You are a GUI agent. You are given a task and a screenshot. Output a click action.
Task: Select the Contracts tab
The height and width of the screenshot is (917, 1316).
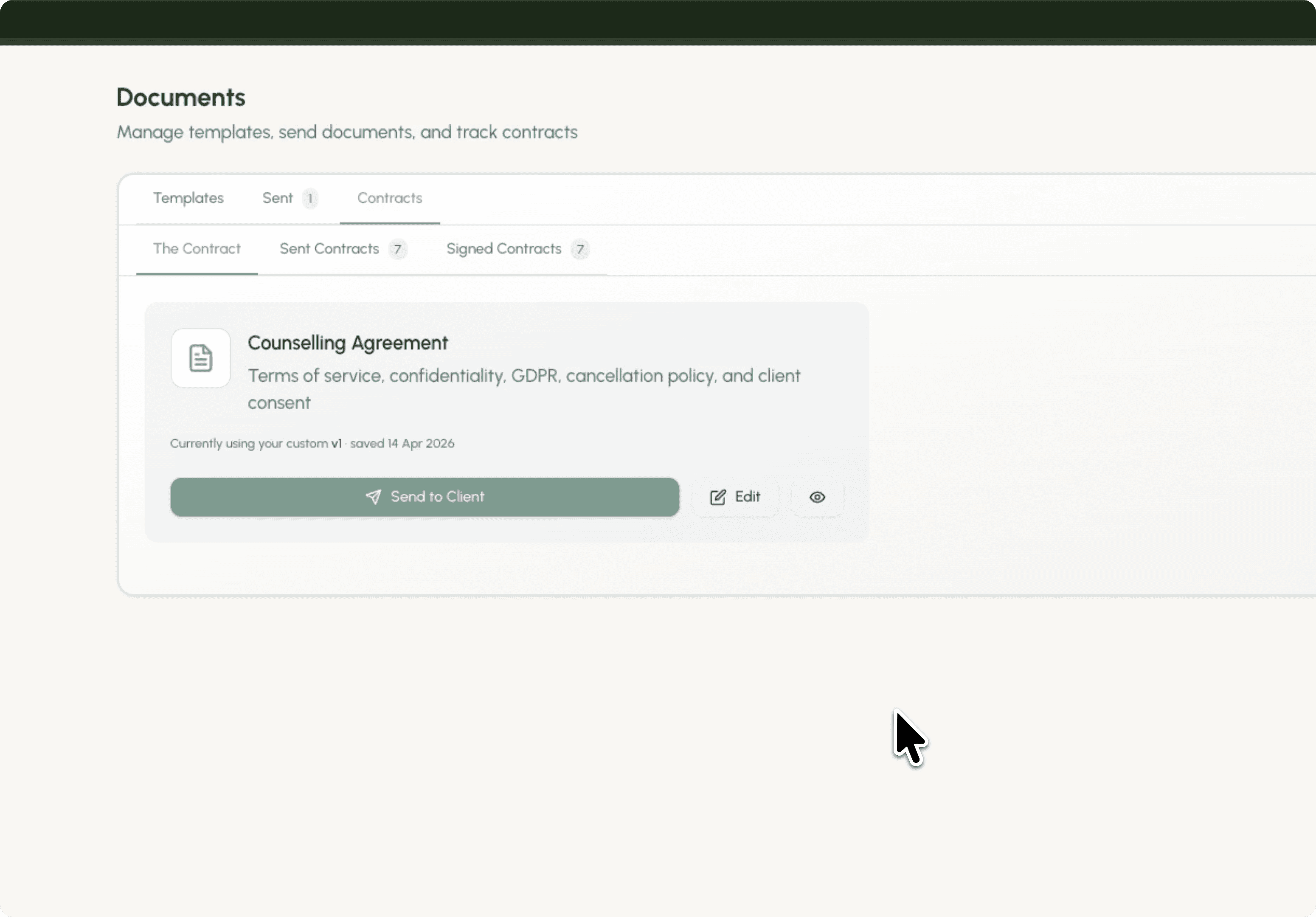[x=390, y=198]
